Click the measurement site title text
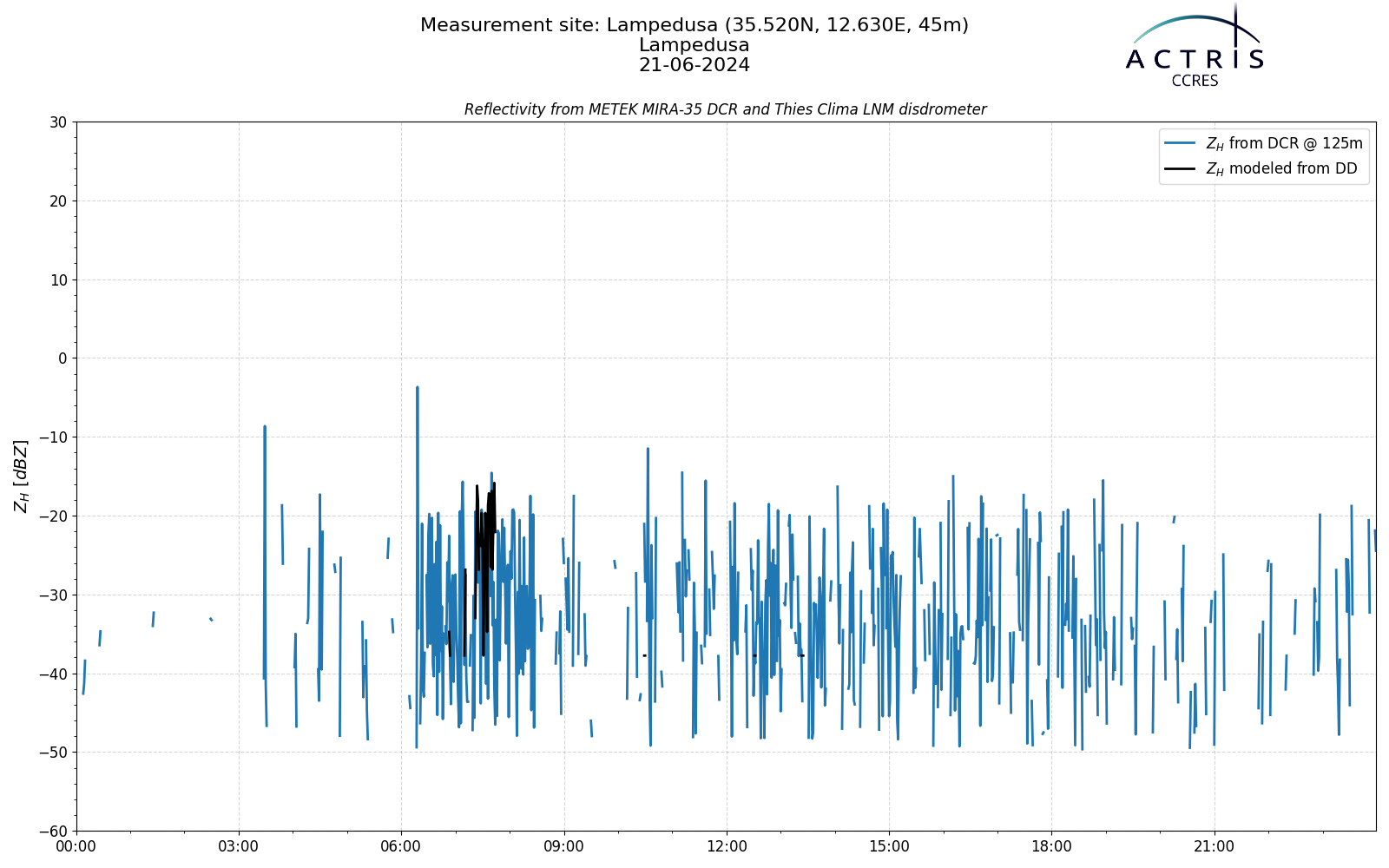1389x868 pixels. pyautogui.click(x=694, y=25)
